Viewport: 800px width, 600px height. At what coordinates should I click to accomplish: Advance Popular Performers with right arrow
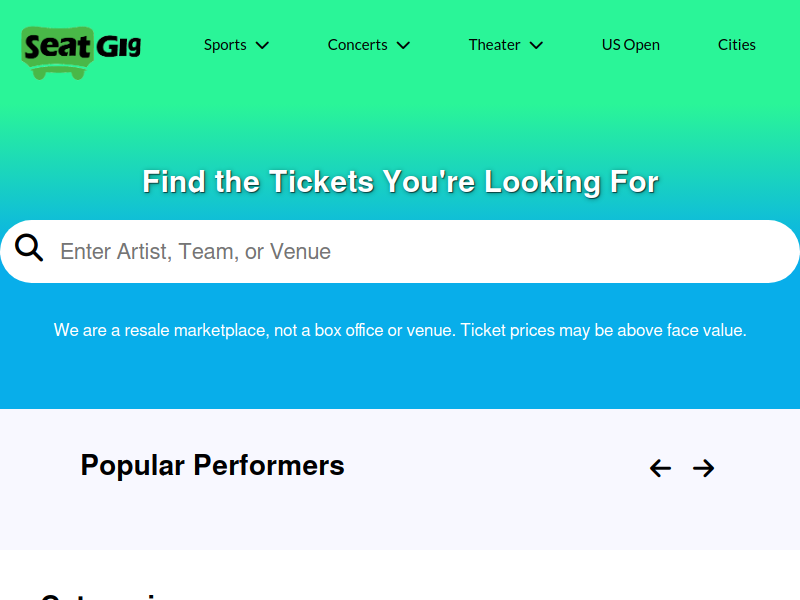(703, 468)
